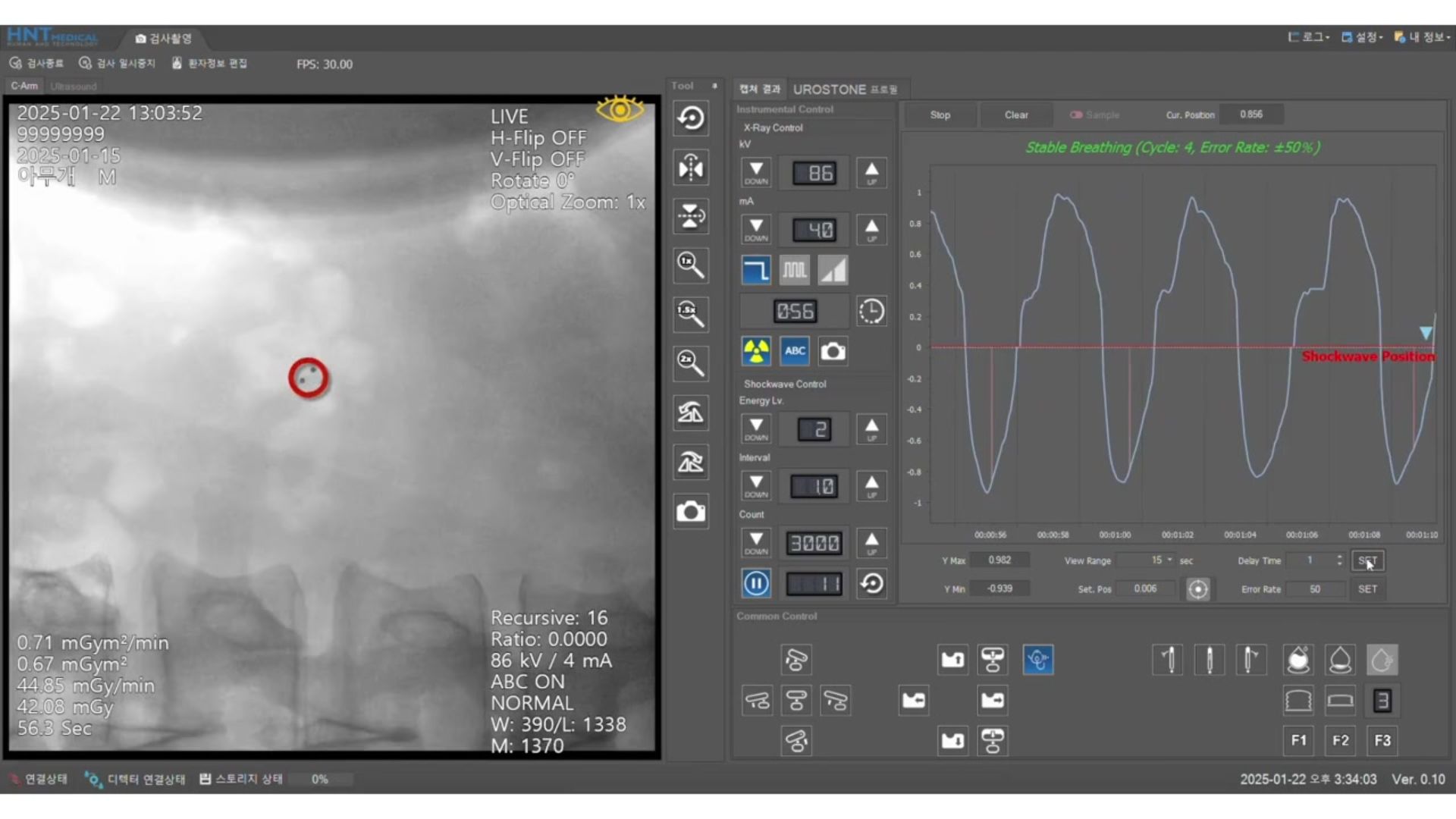This screenshot has width=1456, height=819.
Task: Select the C-Arm tab
Action: [24, 86]
